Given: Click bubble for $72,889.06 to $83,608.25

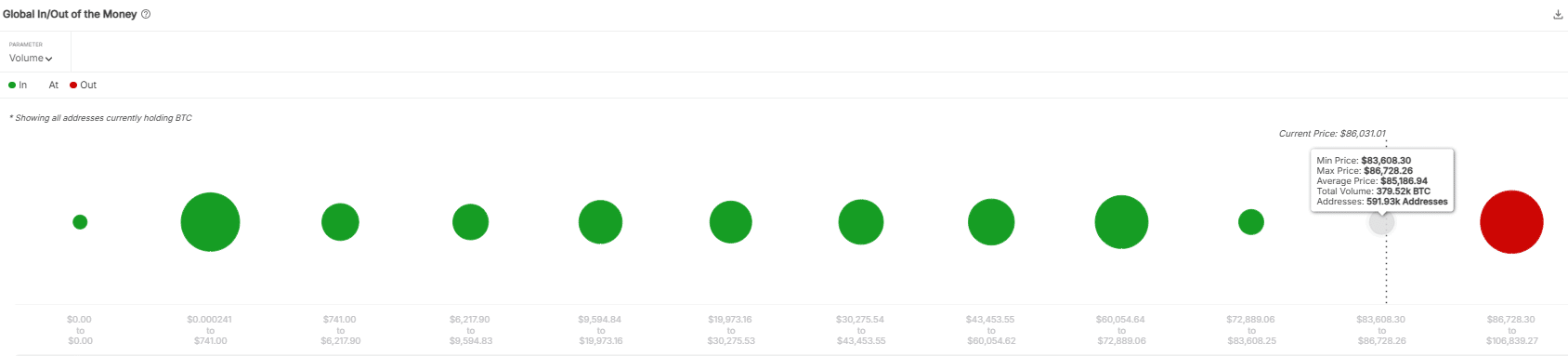Looking at the screenshot, I should click(x=1251, y=222).
